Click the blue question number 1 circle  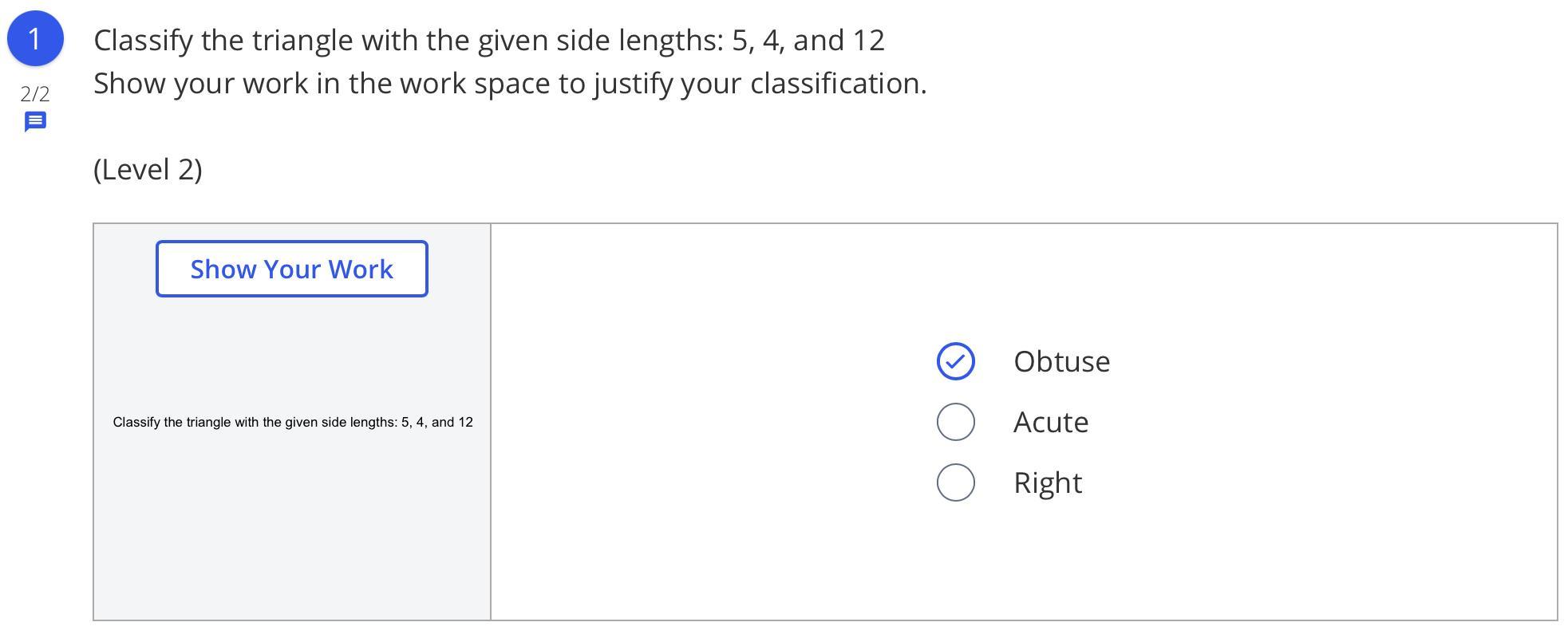(x=35, y=38)
